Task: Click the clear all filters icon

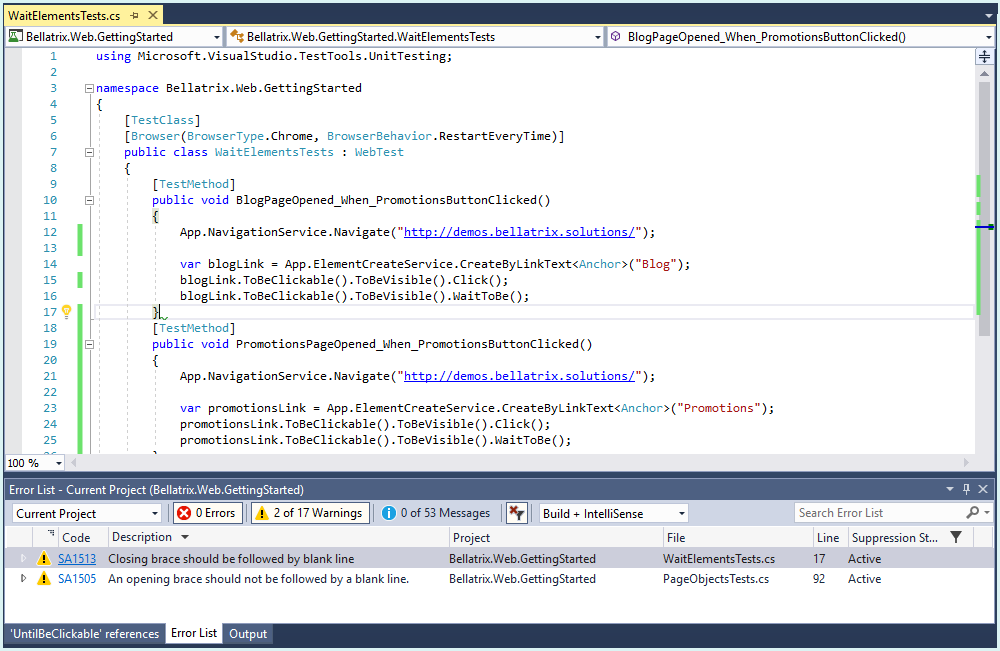Action: (x=517, y=513)
